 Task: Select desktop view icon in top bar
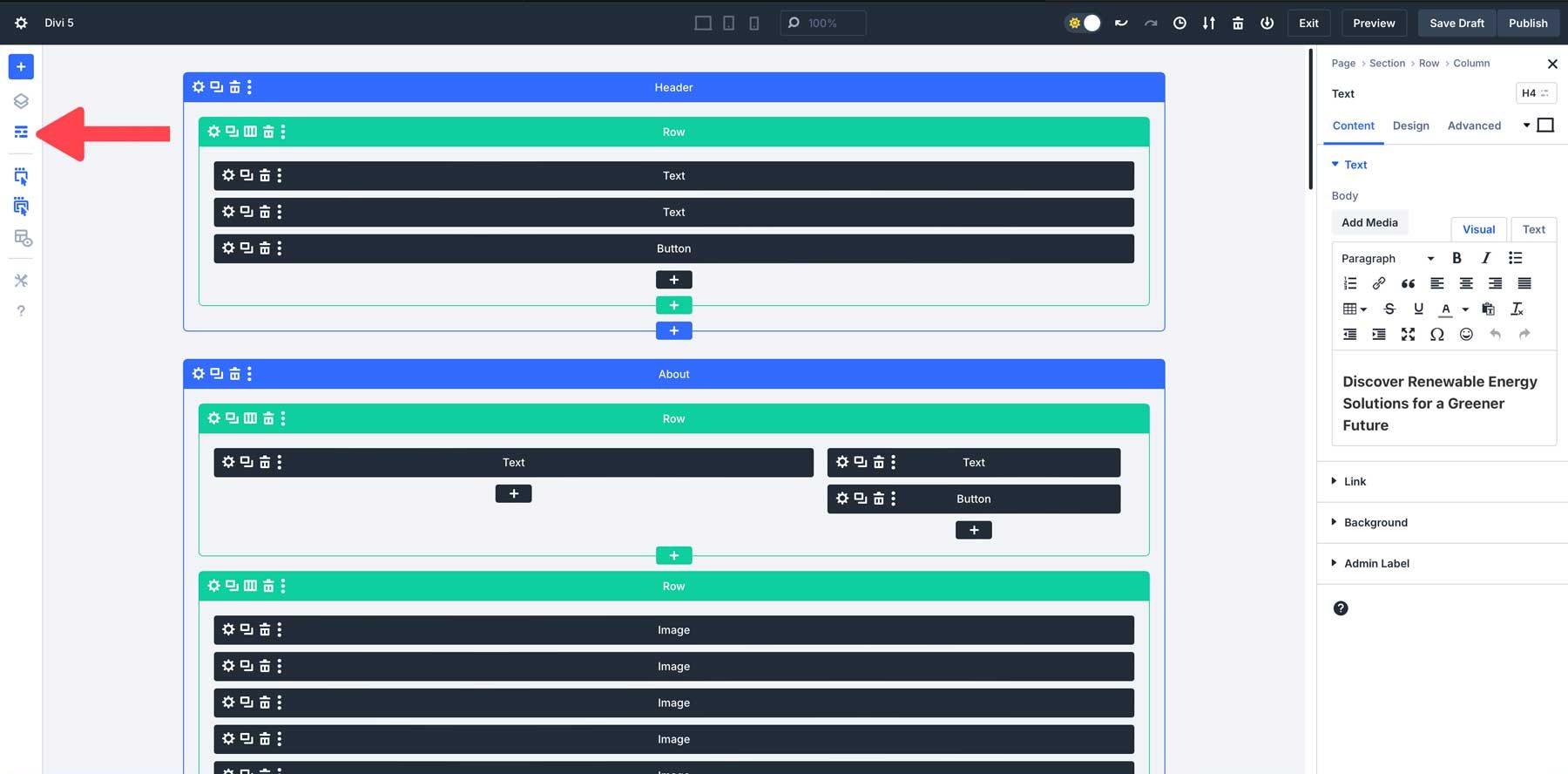pos(703,23)
